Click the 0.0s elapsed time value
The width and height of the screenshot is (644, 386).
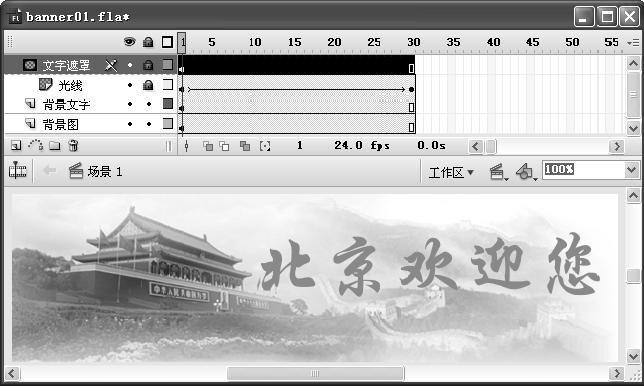pyautogui.click(x=431, y=145)
